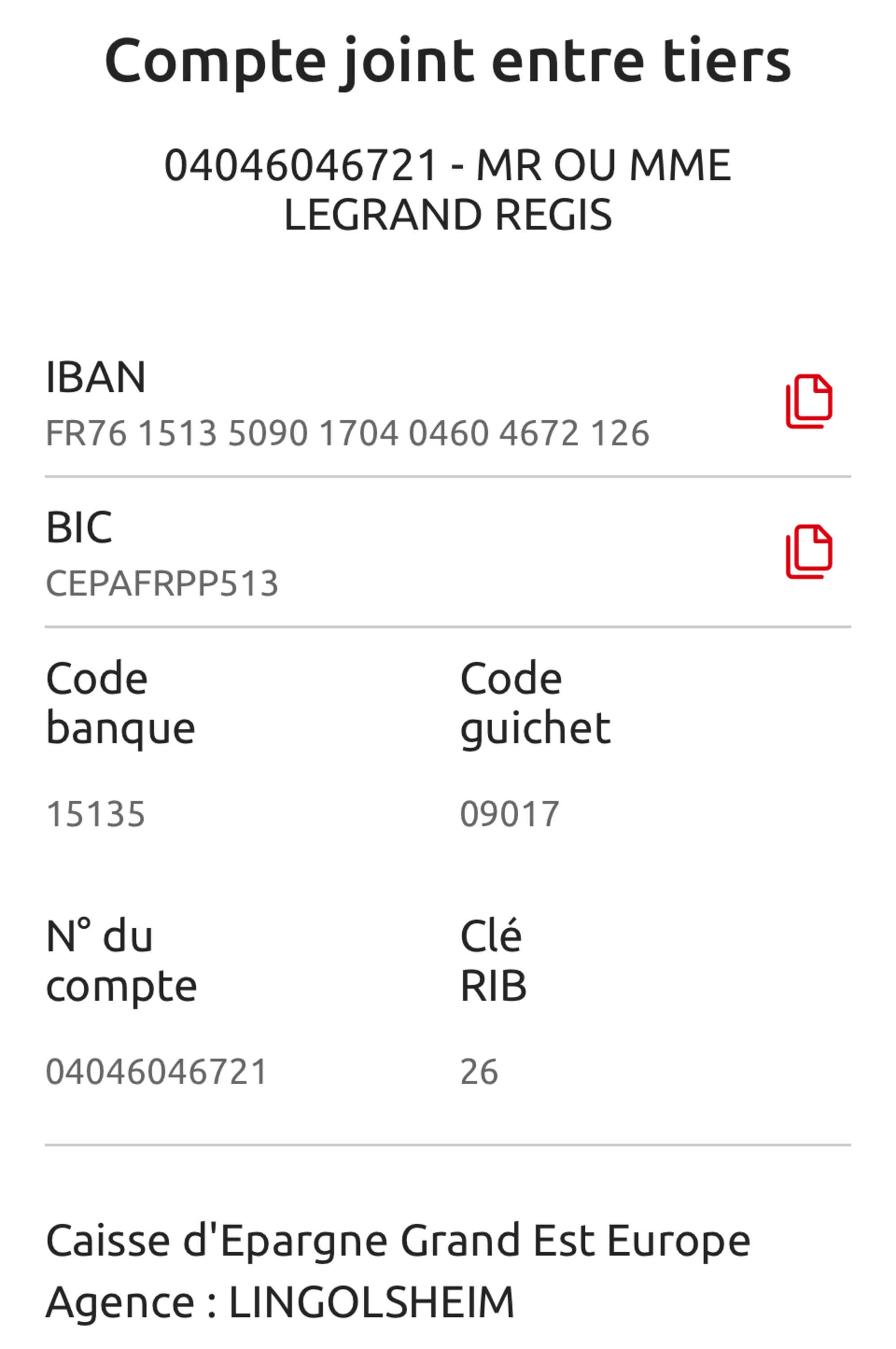Image resolution: width=896 pixels, height=1349 pixels.
Task: Click the BIC field label
Action: coord(79,527)
